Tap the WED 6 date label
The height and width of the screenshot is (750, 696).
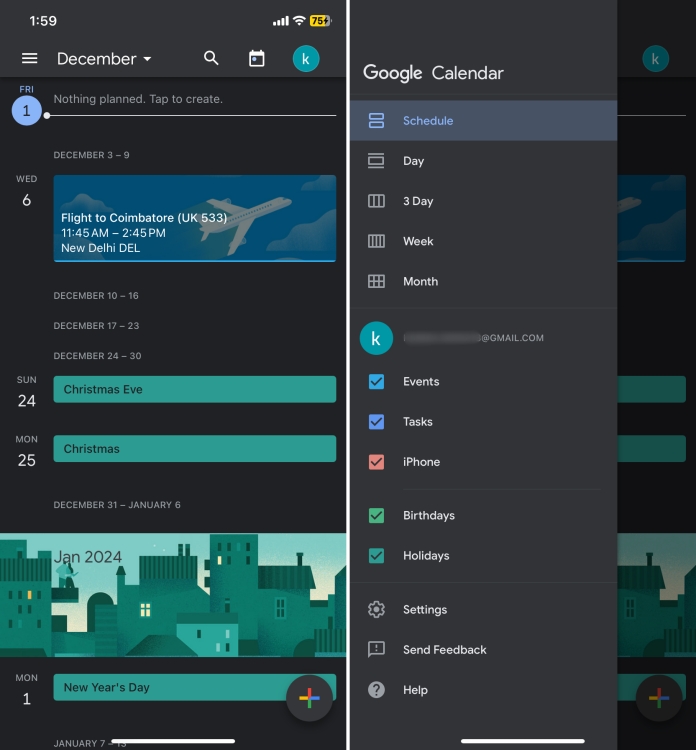tap(26, 191)
